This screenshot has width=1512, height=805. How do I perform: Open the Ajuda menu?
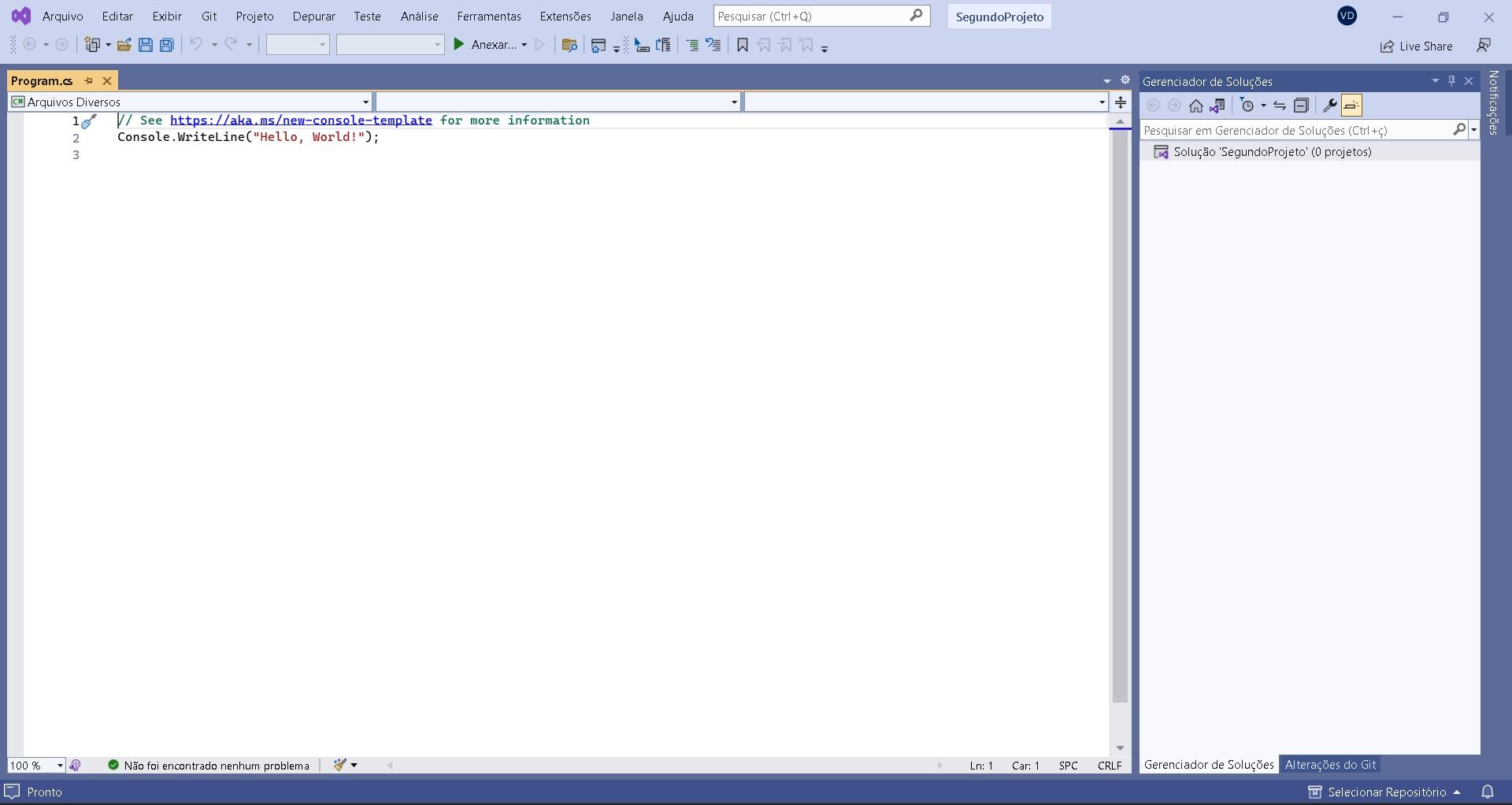click(x=678, y=16)
